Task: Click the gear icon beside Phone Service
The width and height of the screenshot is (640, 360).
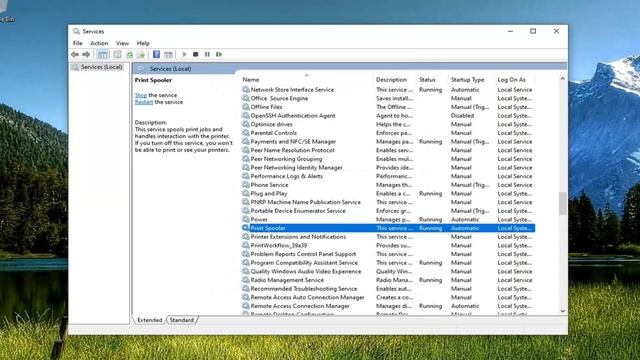Action: click(x=245, y=184)
